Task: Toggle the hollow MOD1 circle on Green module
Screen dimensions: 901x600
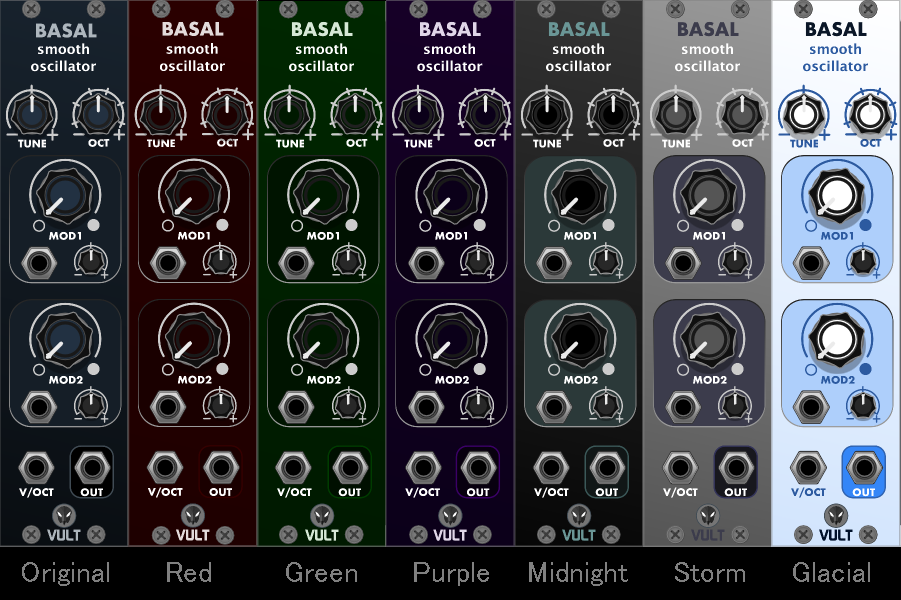Action: pos(297,225)
